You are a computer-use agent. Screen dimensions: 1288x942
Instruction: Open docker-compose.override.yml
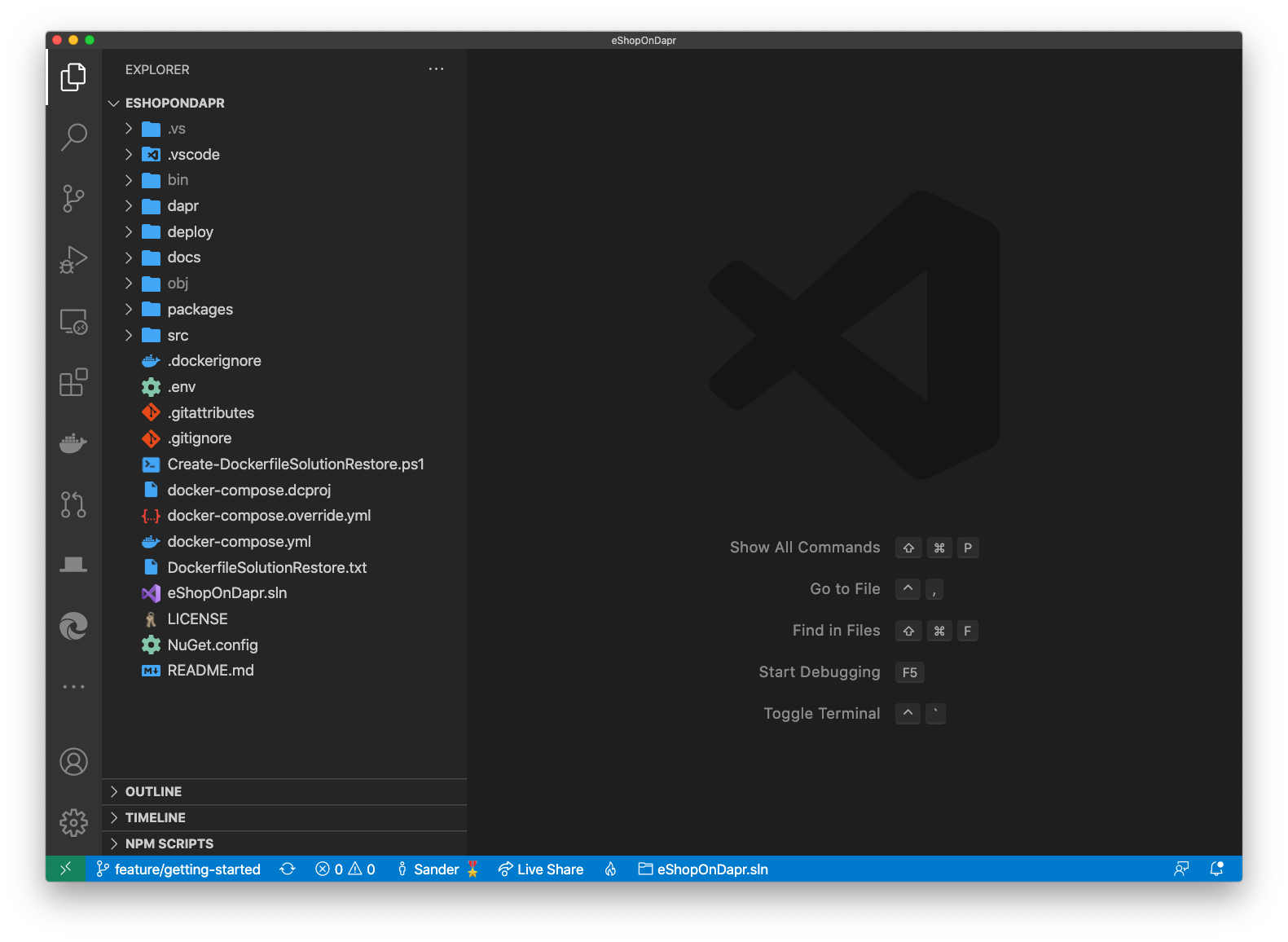(x=284, y=516)
